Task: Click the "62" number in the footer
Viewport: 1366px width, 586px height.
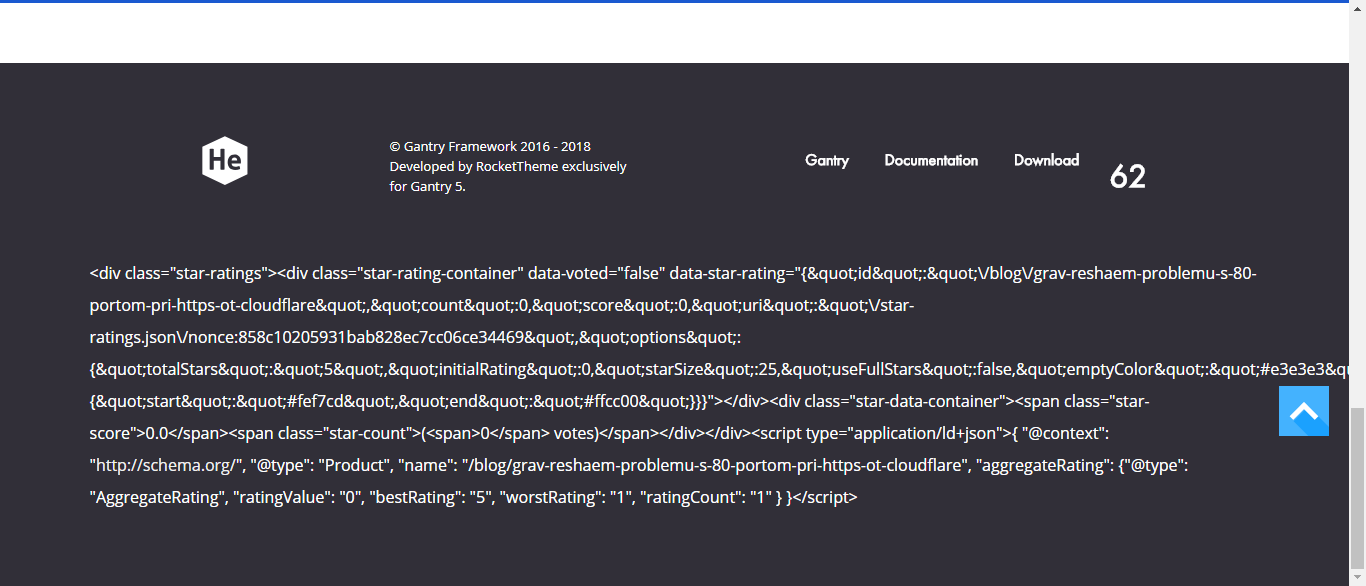Action: point(1128,176)
